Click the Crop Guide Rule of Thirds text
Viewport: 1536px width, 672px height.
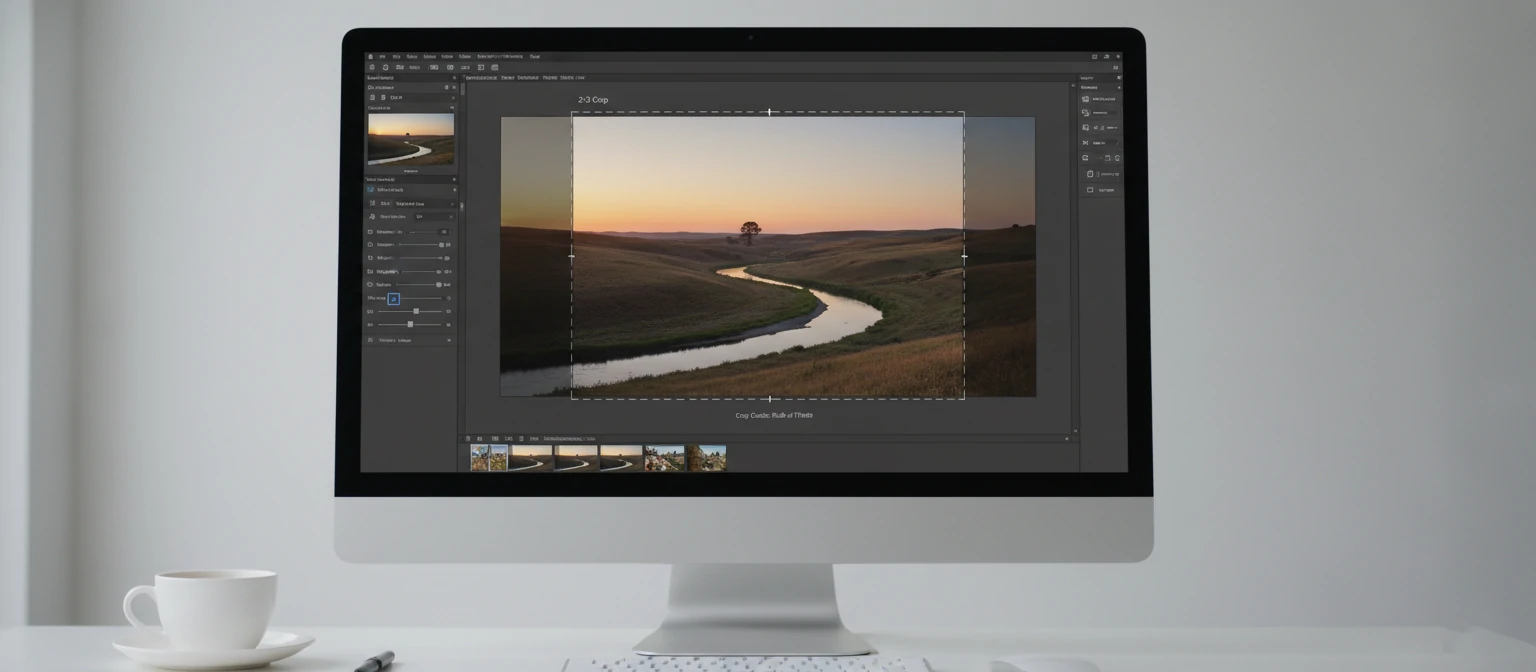pos(774,413)
